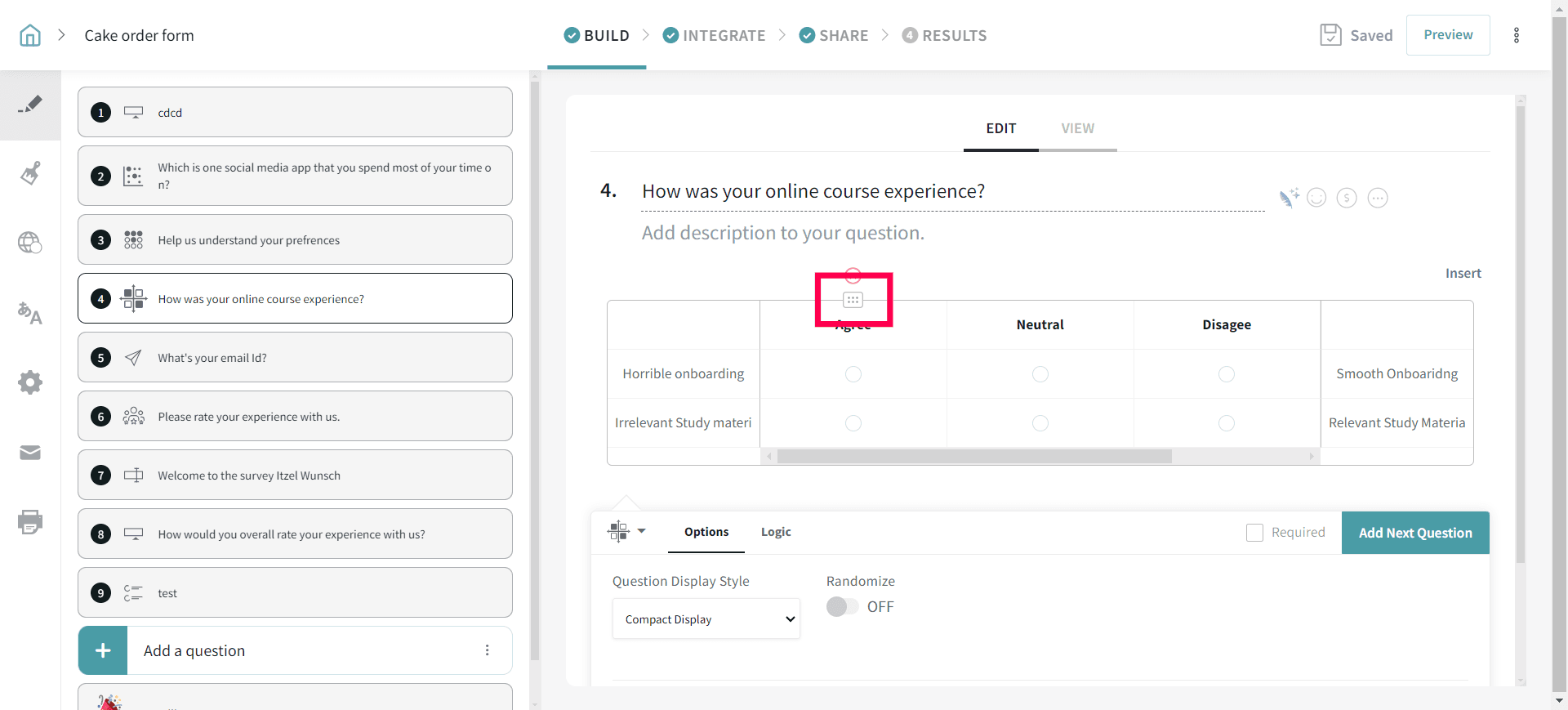Screen dimensions: 1568x710
Task: Click the column drag handle above Agree
Action: tap(853, 300)
